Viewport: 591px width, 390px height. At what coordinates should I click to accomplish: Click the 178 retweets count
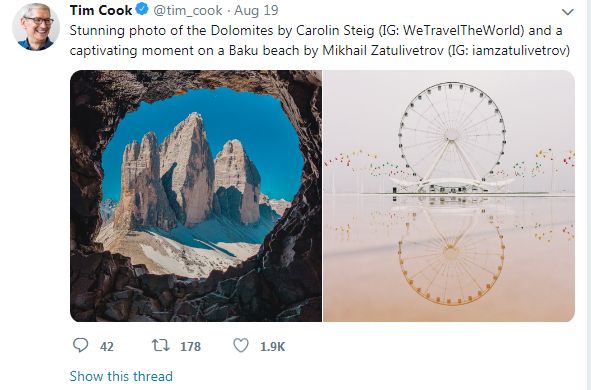tap(190, 346)
